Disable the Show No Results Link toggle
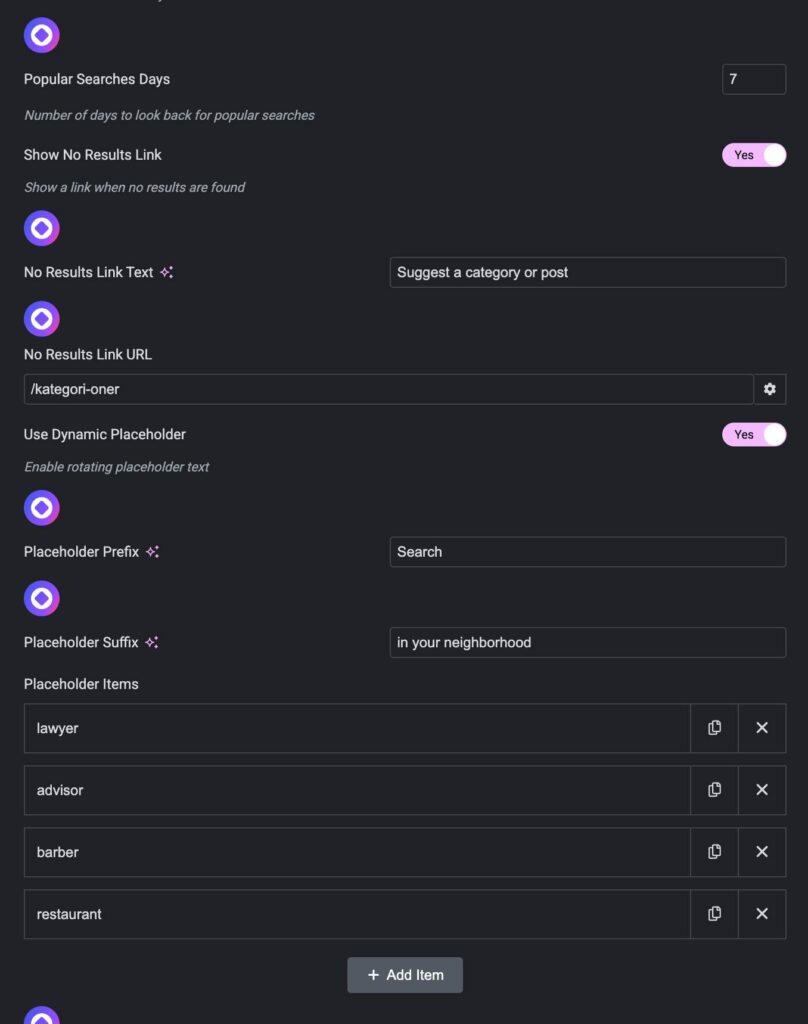The height and width of the screenshot is (1024, 808). tap(754, 155)
